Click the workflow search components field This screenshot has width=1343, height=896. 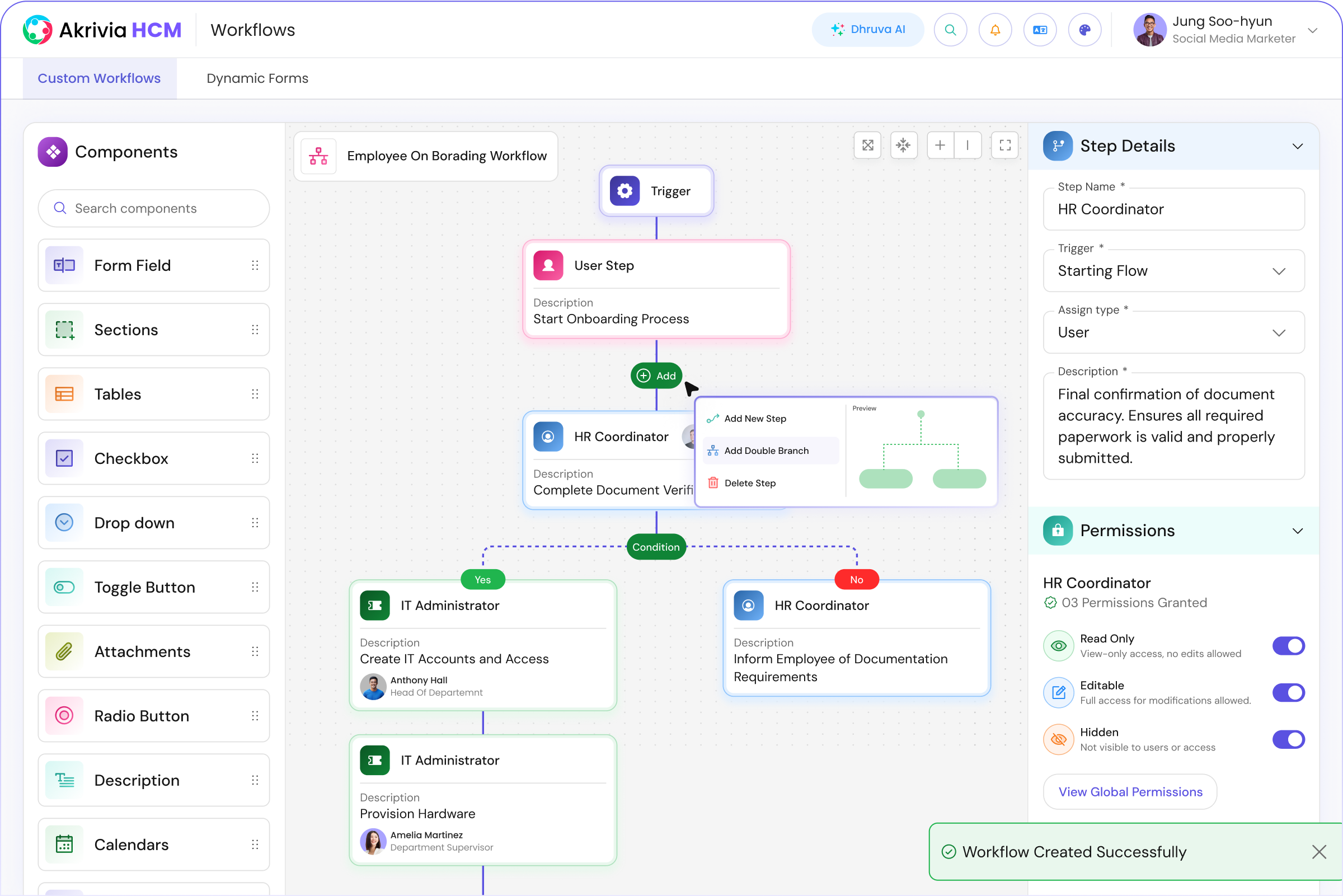[x=154, y=208]
